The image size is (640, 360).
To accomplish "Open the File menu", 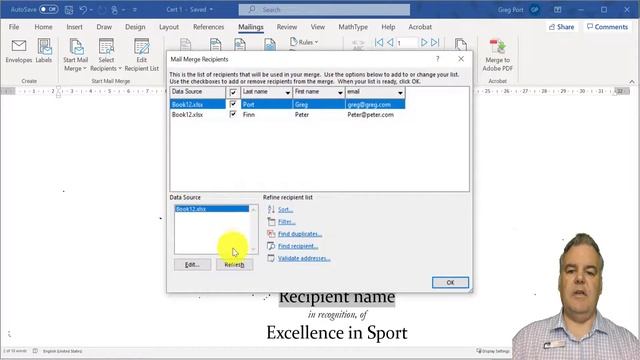I will [x=14, y=27].
